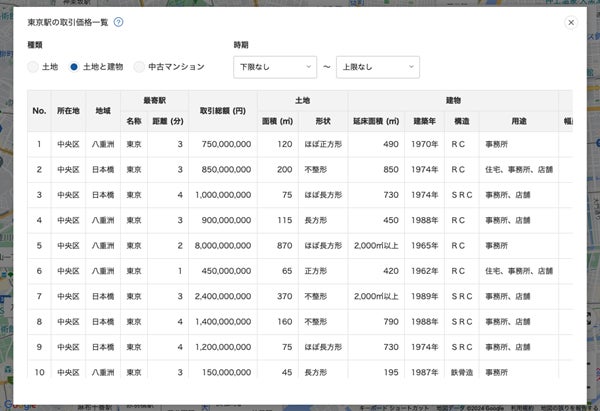Click the No. column header
Image resolution: width=600 pixels, height=411 pixels.
pos(39,111)
